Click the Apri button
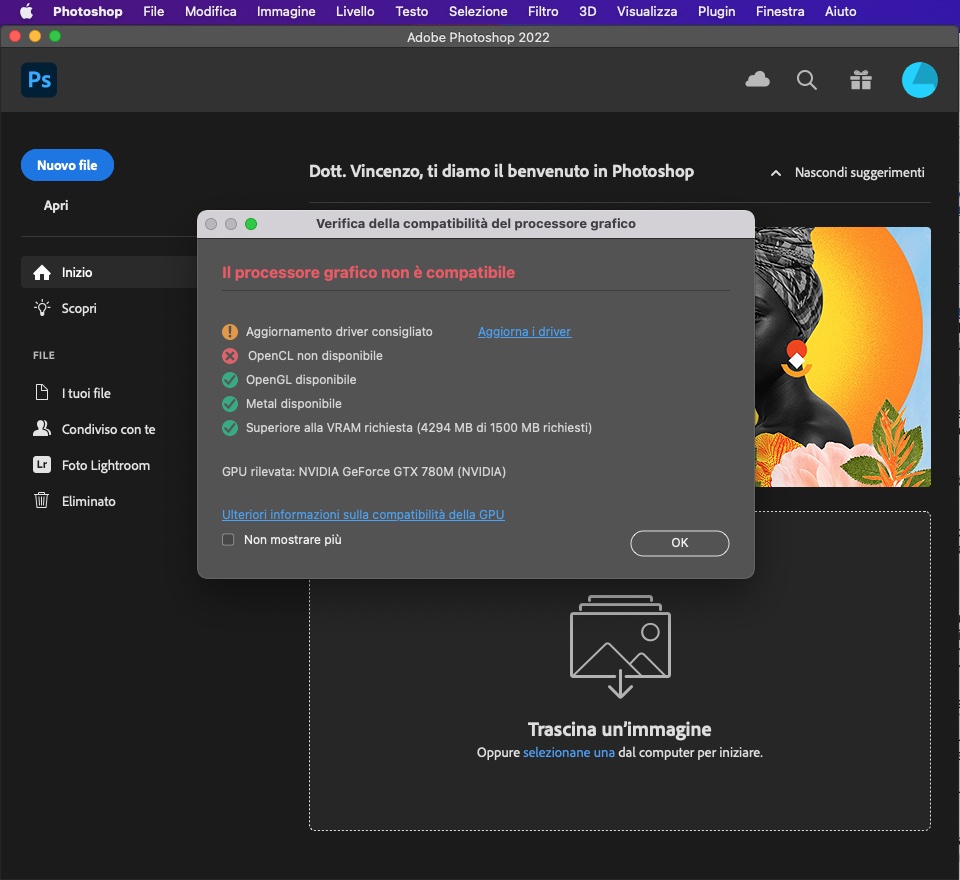 click(56, 206)
